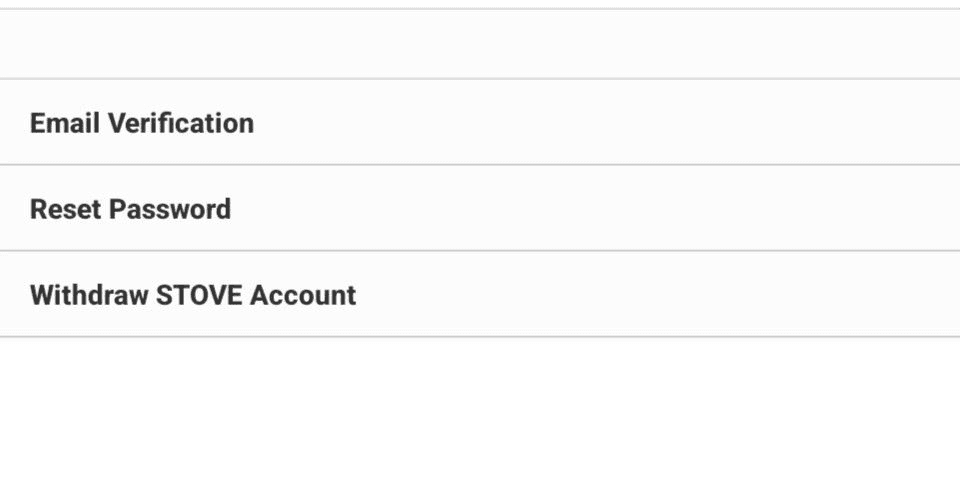The height and width of the screenshot is (480, 960).
Task: Open the Email Verification option
Action: point(480,122)
